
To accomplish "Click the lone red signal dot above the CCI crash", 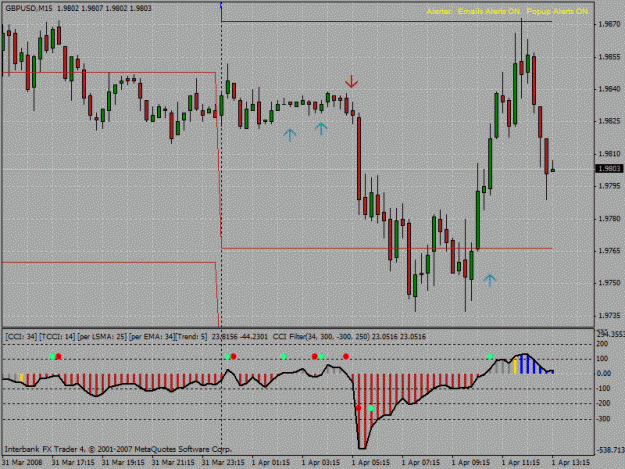I will pos(346,357).
